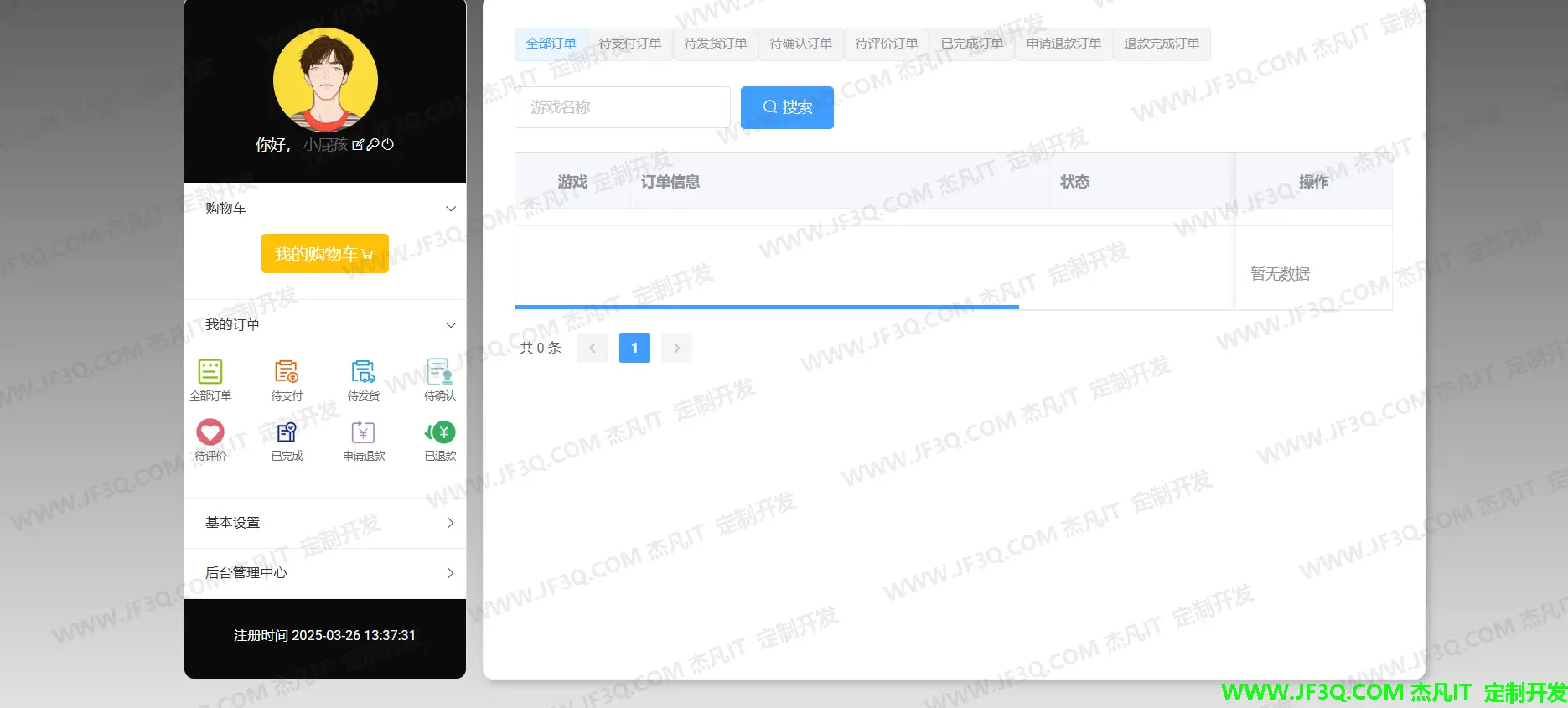Open the 待支付 orders icon in the sidebar

pyautogui.click(x=287, y=371)
